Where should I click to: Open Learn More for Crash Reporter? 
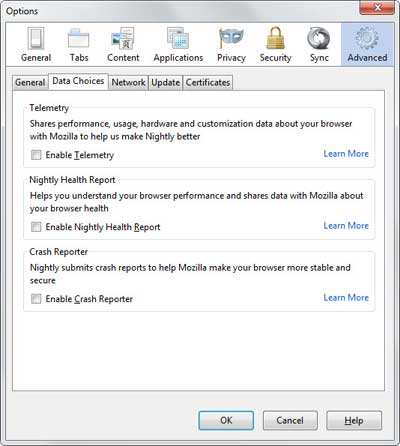[x=346, y=297]
